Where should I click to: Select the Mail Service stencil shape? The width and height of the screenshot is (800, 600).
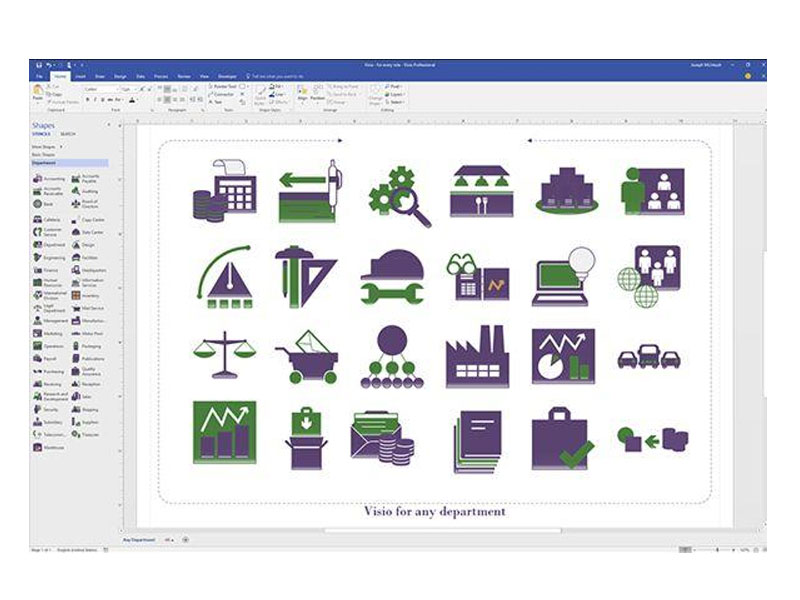[88, 308]
